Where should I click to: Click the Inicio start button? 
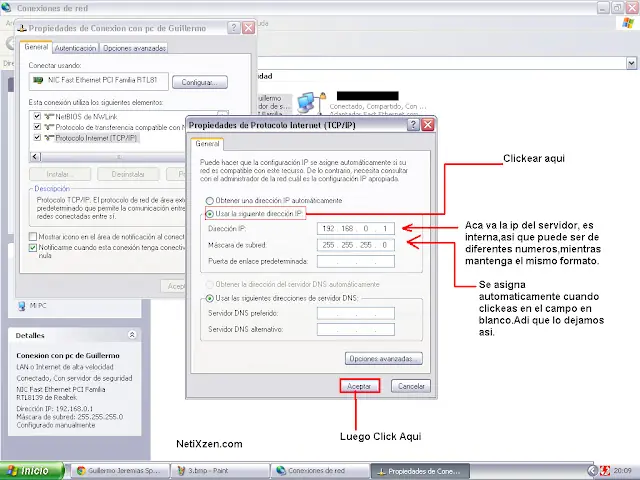coord(32,471)
